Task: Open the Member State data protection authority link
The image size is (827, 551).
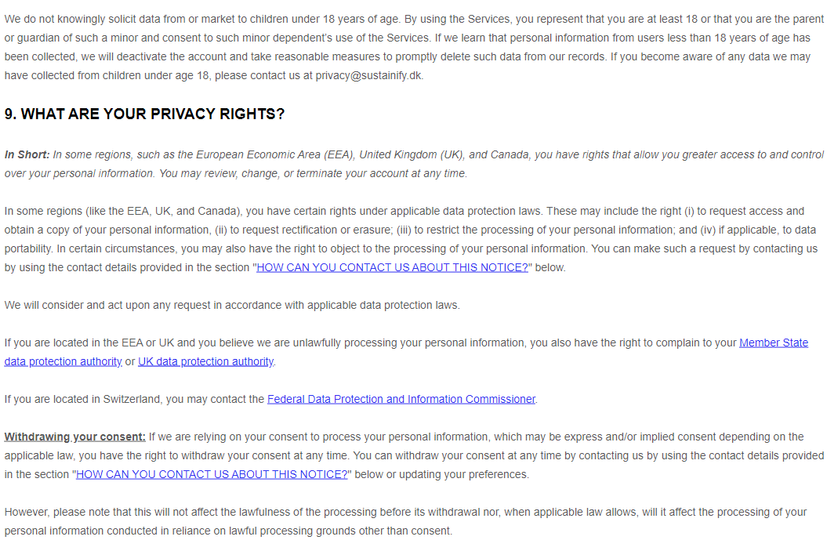Action: tap(773, 343)
